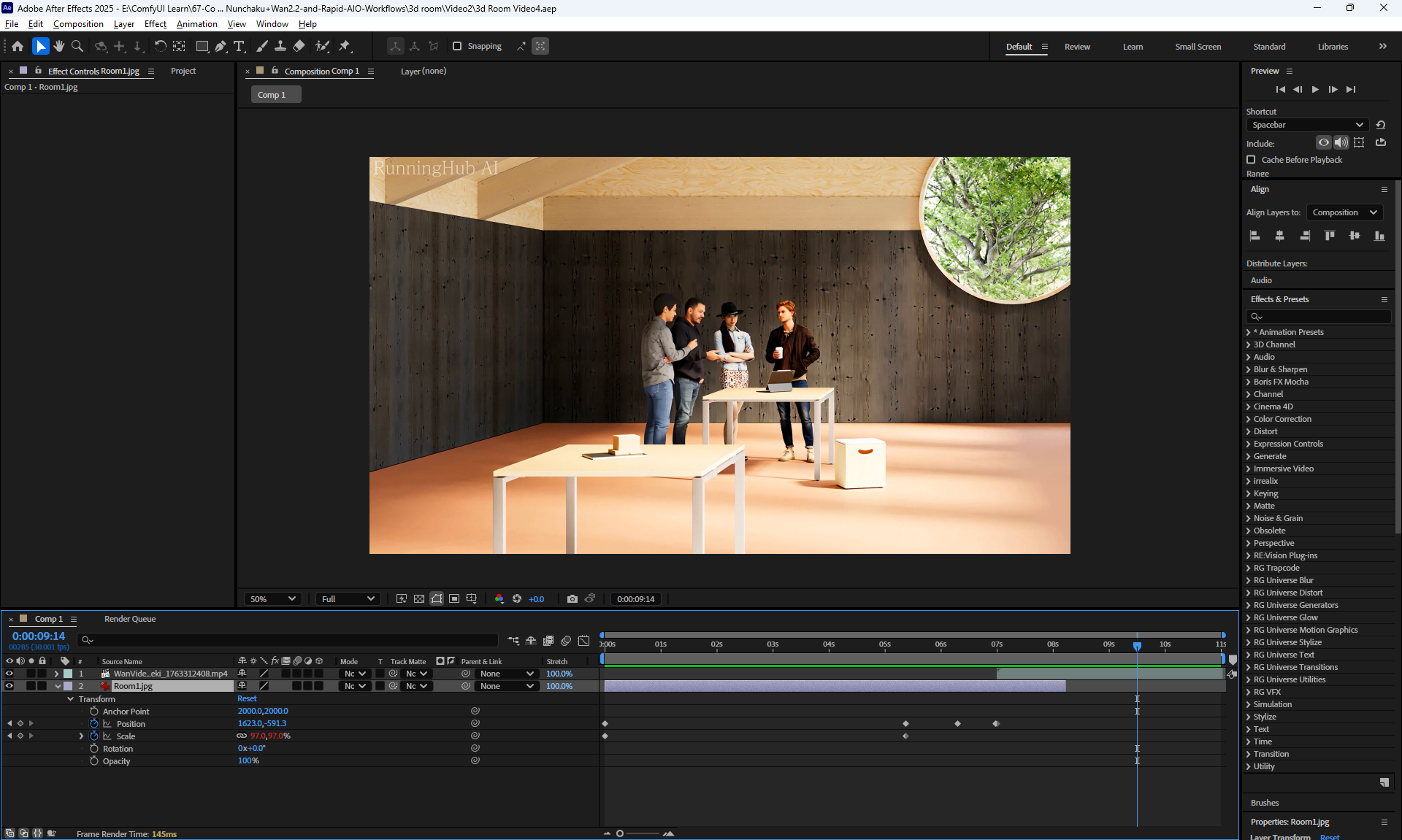Image resolution: width=1402 pixels, height=840 pixels.
Task: Select the Type tool
Action: point(239,46)
